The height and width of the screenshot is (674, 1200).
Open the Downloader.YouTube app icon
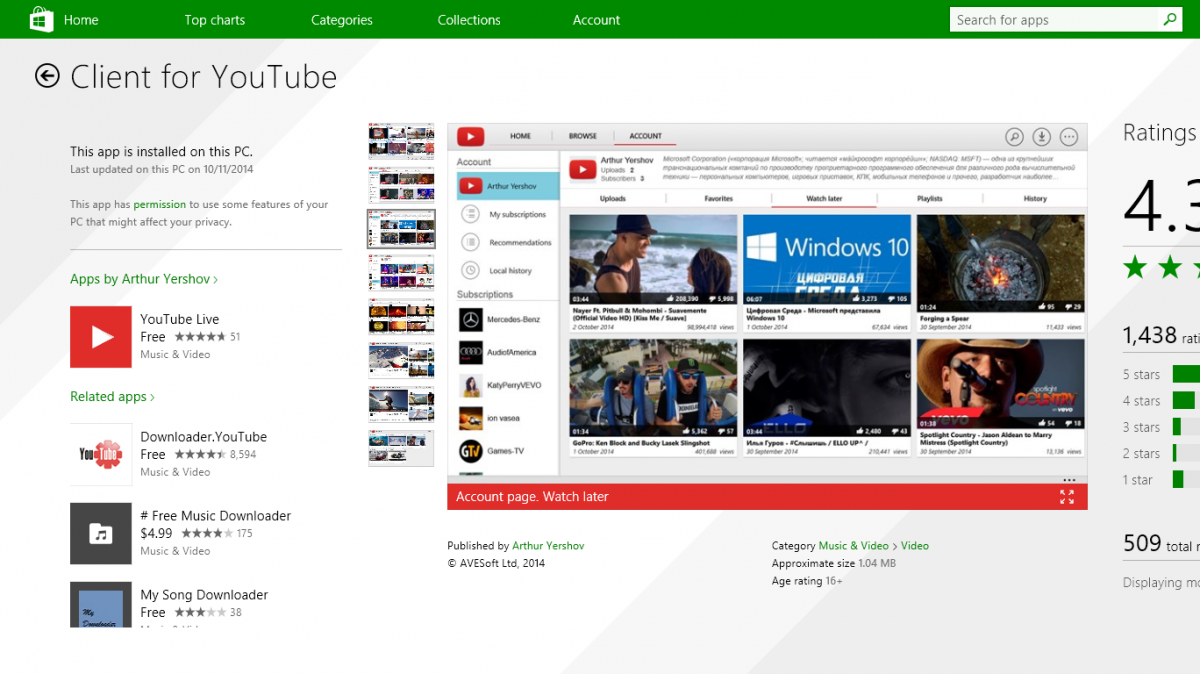(x=101, y=455)
